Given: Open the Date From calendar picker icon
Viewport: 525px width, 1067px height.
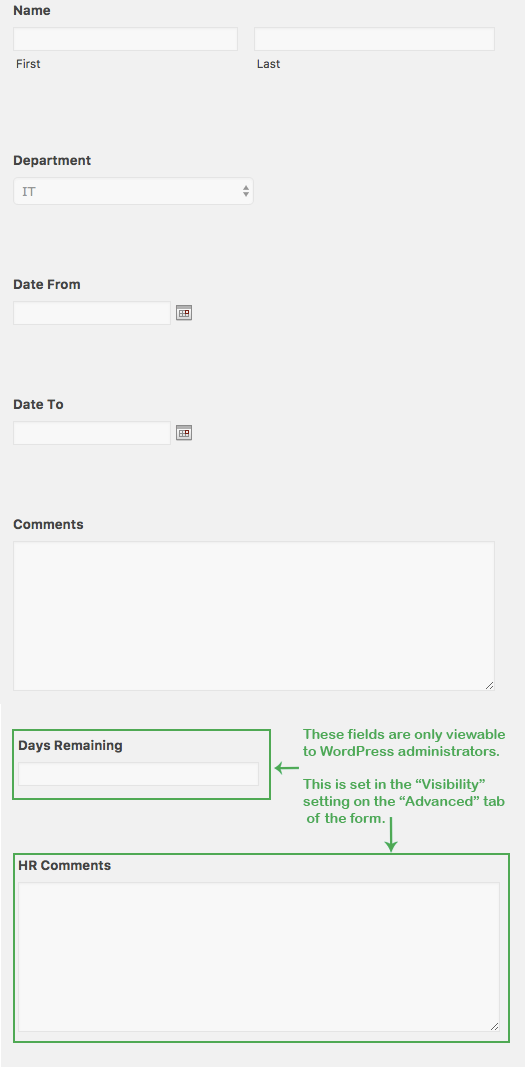Looking at the screenshot, I should tap(184, 313).
